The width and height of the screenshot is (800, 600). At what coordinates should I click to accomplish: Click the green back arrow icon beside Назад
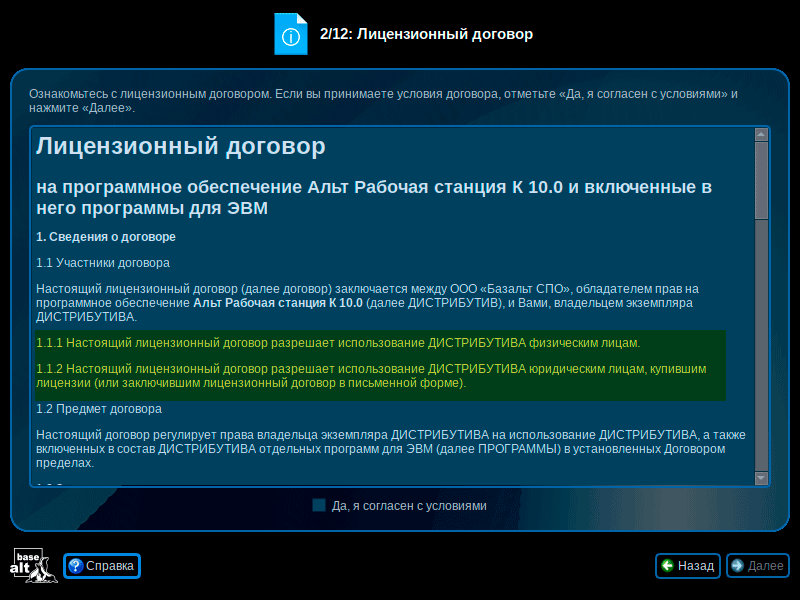(667, 566)
